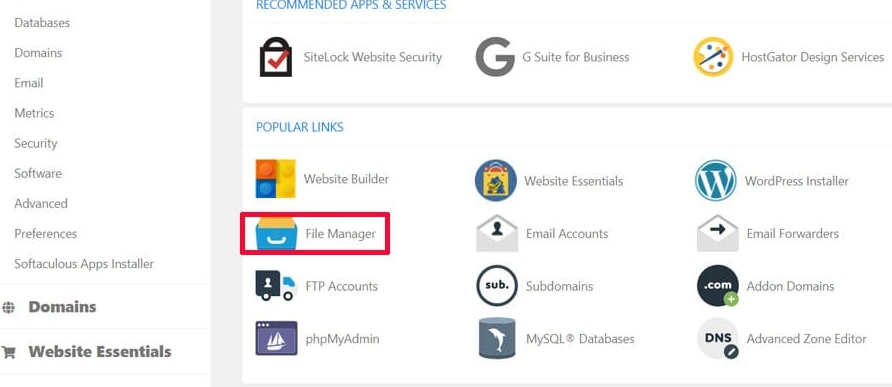
Task: Click the phpMyAdmin sailboat icon
Action: [276, 339]
